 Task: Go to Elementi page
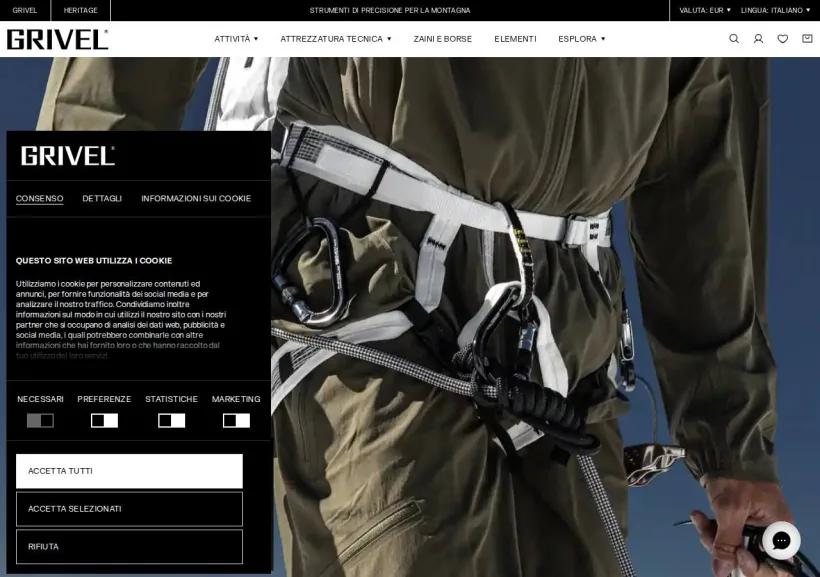[515, 39]
